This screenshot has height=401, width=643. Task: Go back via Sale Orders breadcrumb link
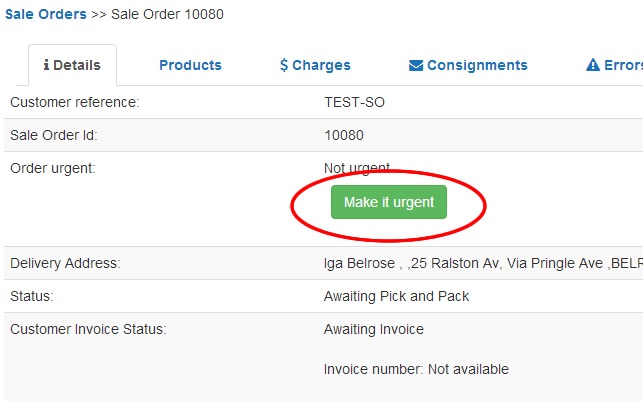(46, 14)
